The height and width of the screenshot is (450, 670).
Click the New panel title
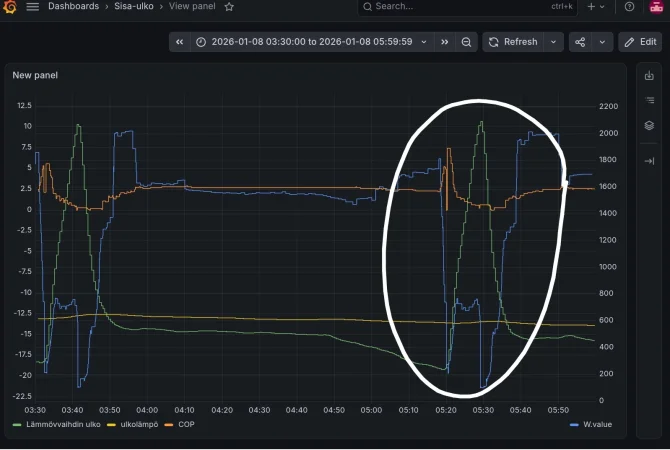(x=35, y=75)
